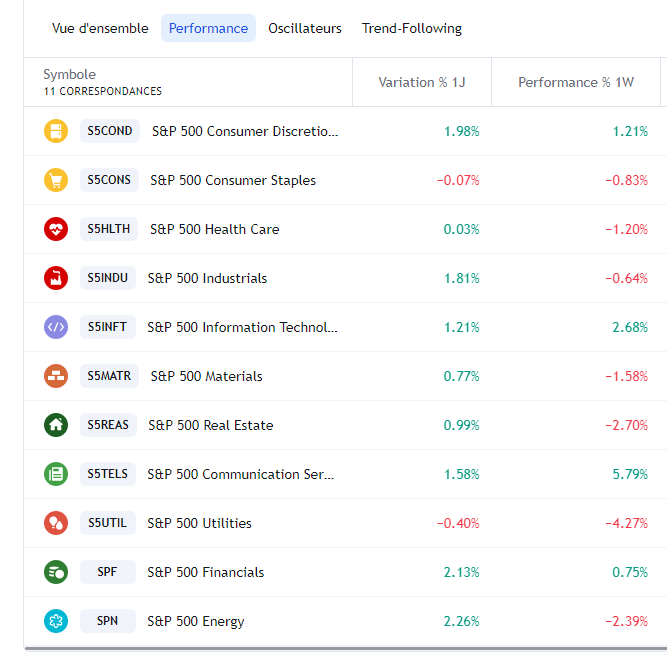Click the Communication Services icon
This screenshot has height=658, width=667.
56,474
